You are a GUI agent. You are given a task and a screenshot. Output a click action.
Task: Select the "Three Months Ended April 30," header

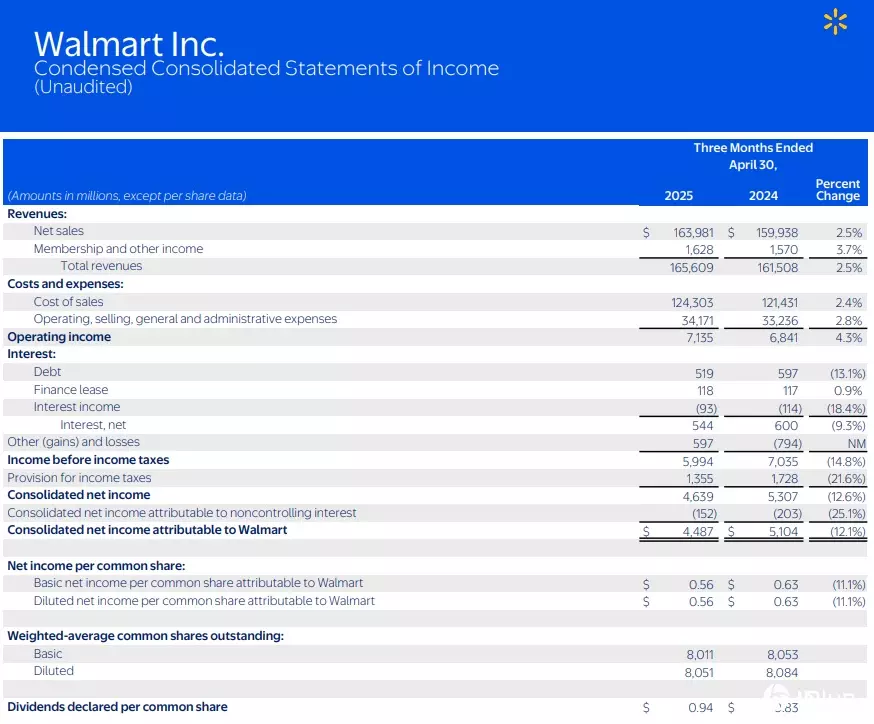[x=753, y=156]
